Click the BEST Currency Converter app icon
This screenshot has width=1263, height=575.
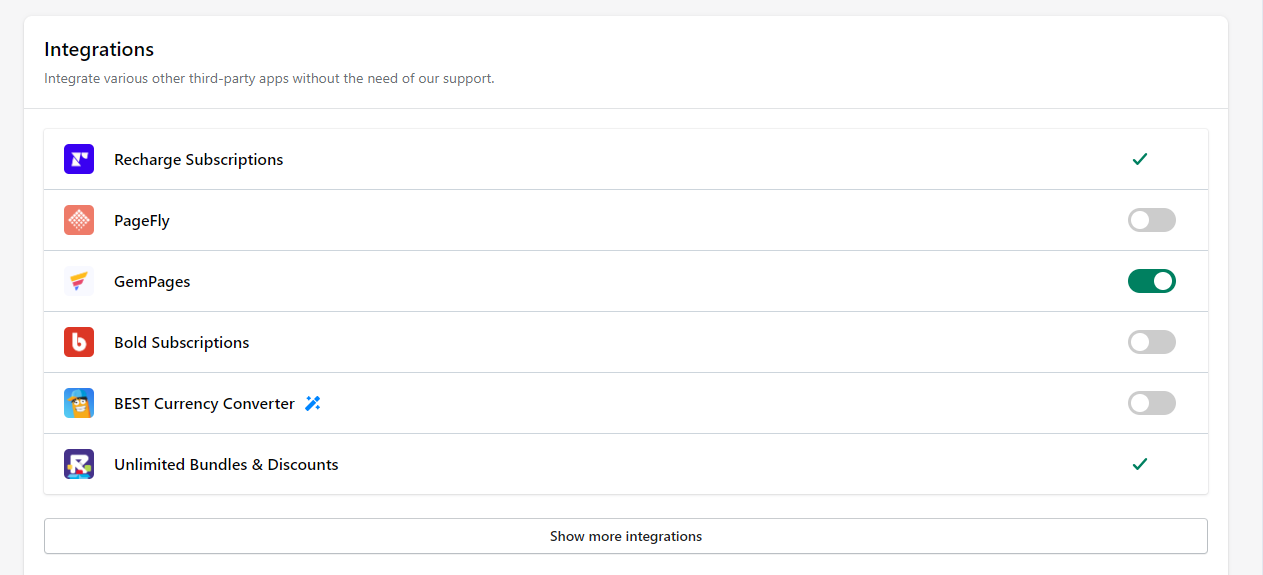click(79, 403)
